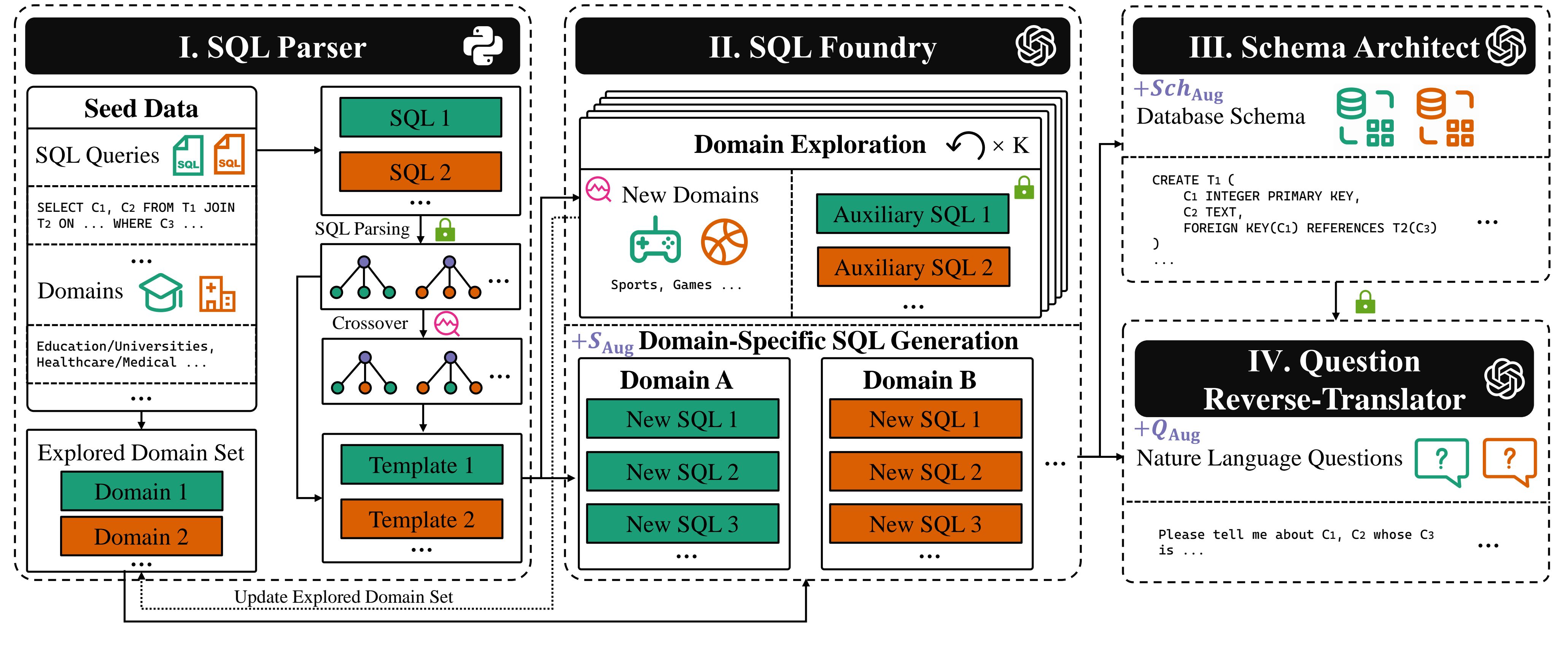Click the Auxiliary SQL 1 box
This screenshot has height=667, width=1568.
pos(913,214)
